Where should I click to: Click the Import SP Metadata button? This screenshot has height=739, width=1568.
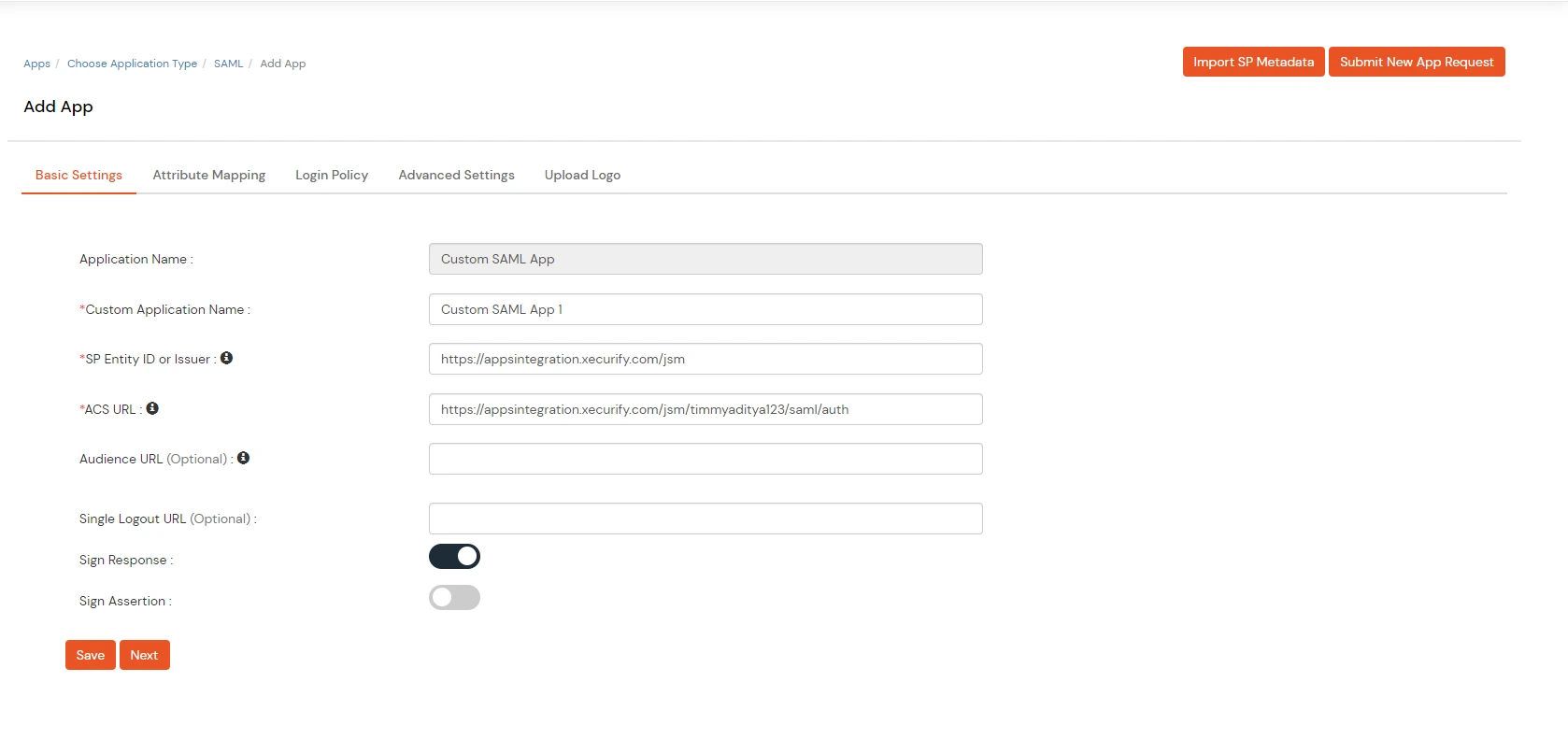coord(1253,62)
